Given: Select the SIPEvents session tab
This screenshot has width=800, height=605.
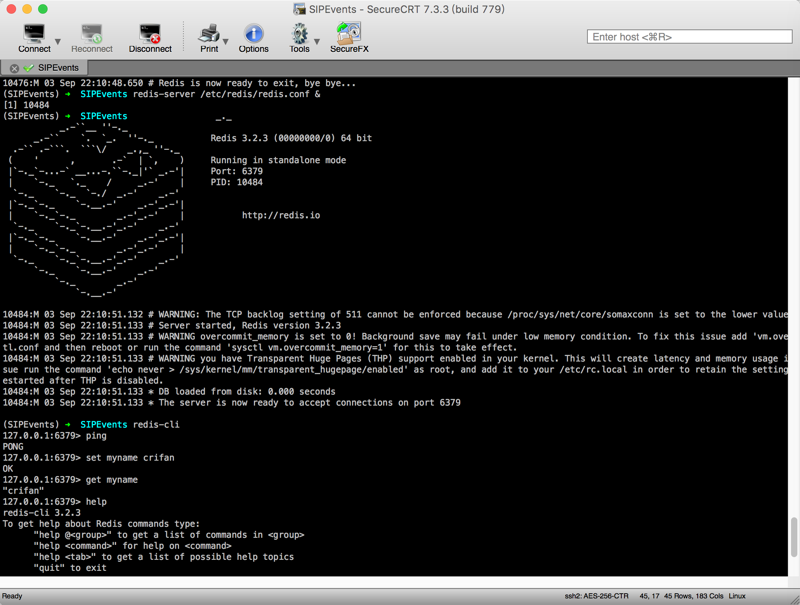Looking at the screenshot, I should 44,68.
